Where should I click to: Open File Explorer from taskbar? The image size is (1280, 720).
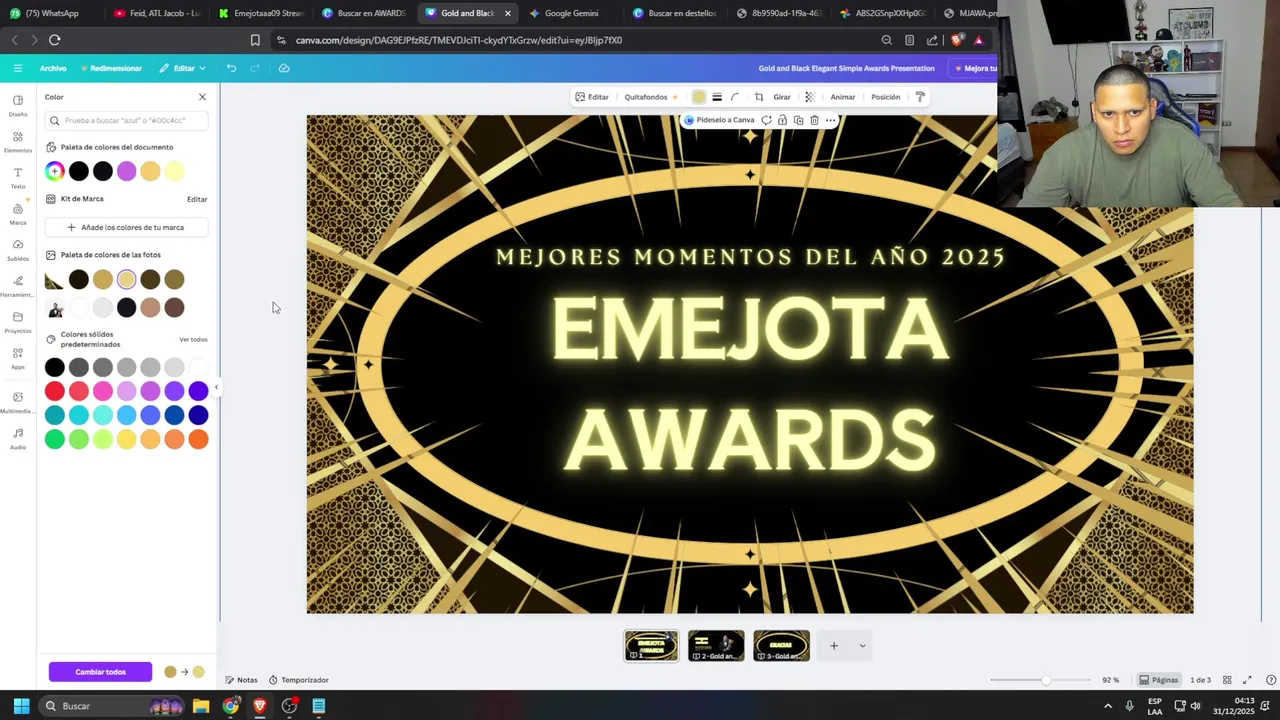tap(201, 706)
